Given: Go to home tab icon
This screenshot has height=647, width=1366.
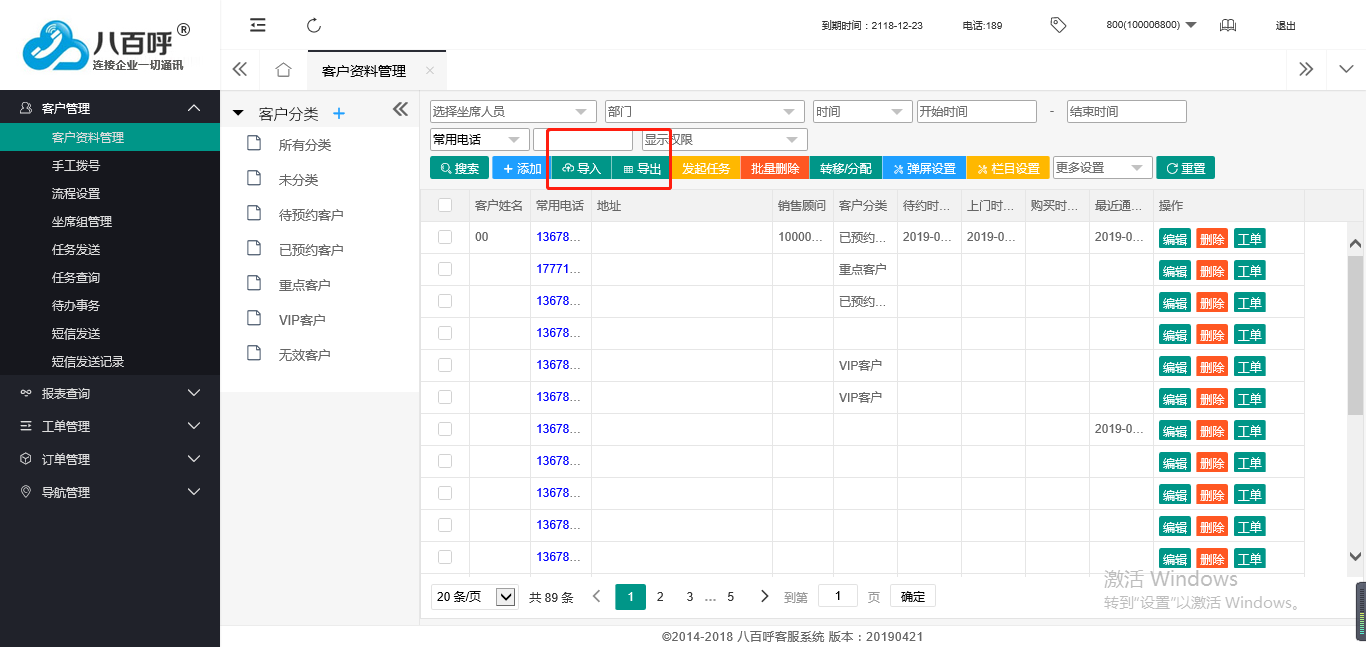Looking at the screenshot, I should tap(283, 70).
